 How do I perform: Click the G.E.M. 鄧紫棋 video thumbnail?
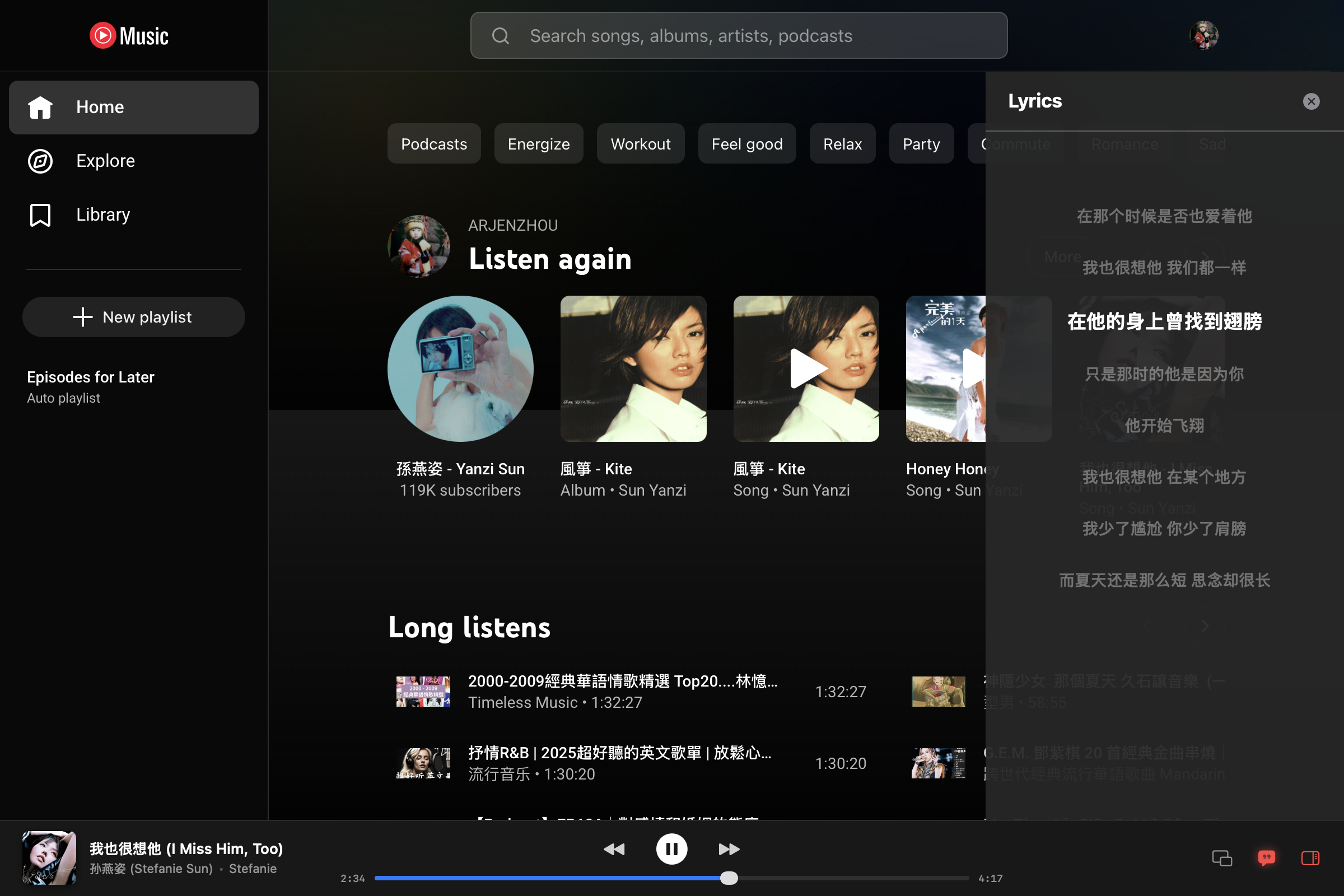pyautogui.click(x=939, y=763)
